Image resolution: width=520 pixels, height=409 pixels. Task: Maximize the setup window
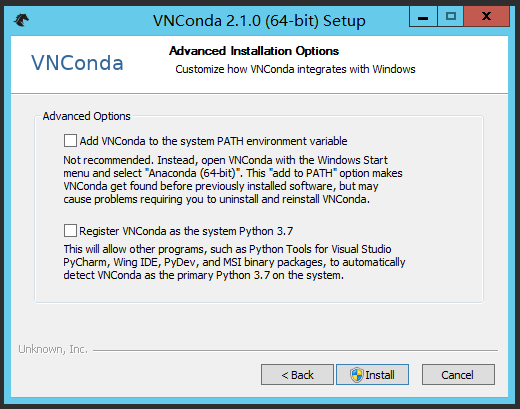click(451, 17)
